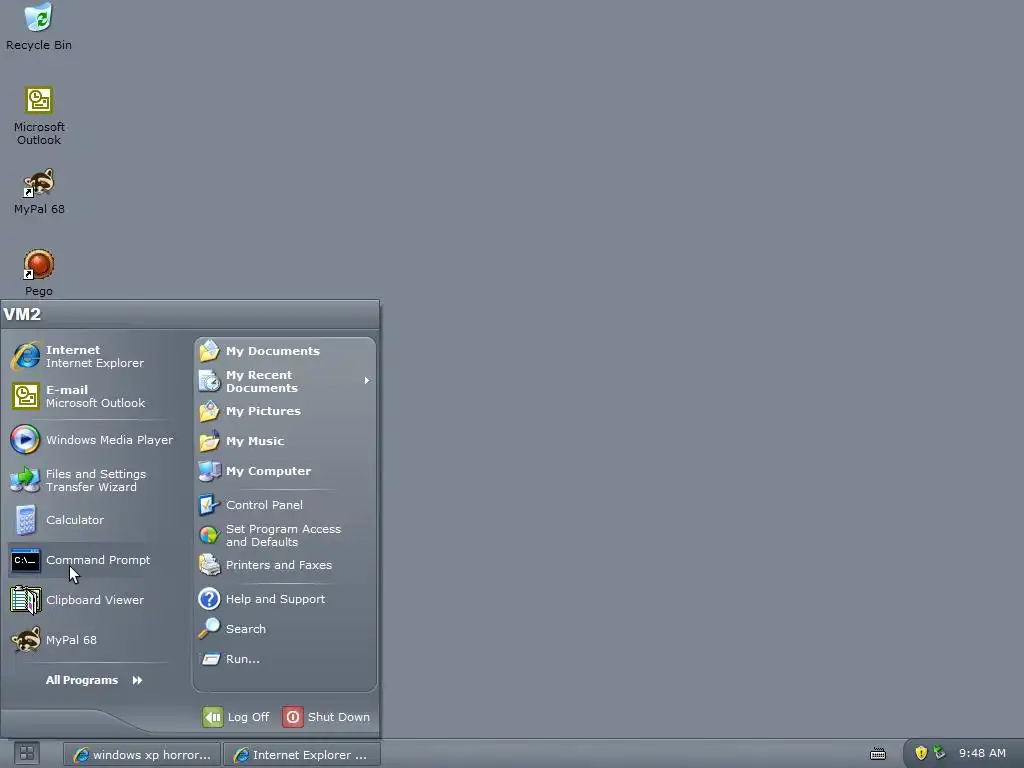
Task: Open Set Program Access and Defaults
Action: pos(285,536)
